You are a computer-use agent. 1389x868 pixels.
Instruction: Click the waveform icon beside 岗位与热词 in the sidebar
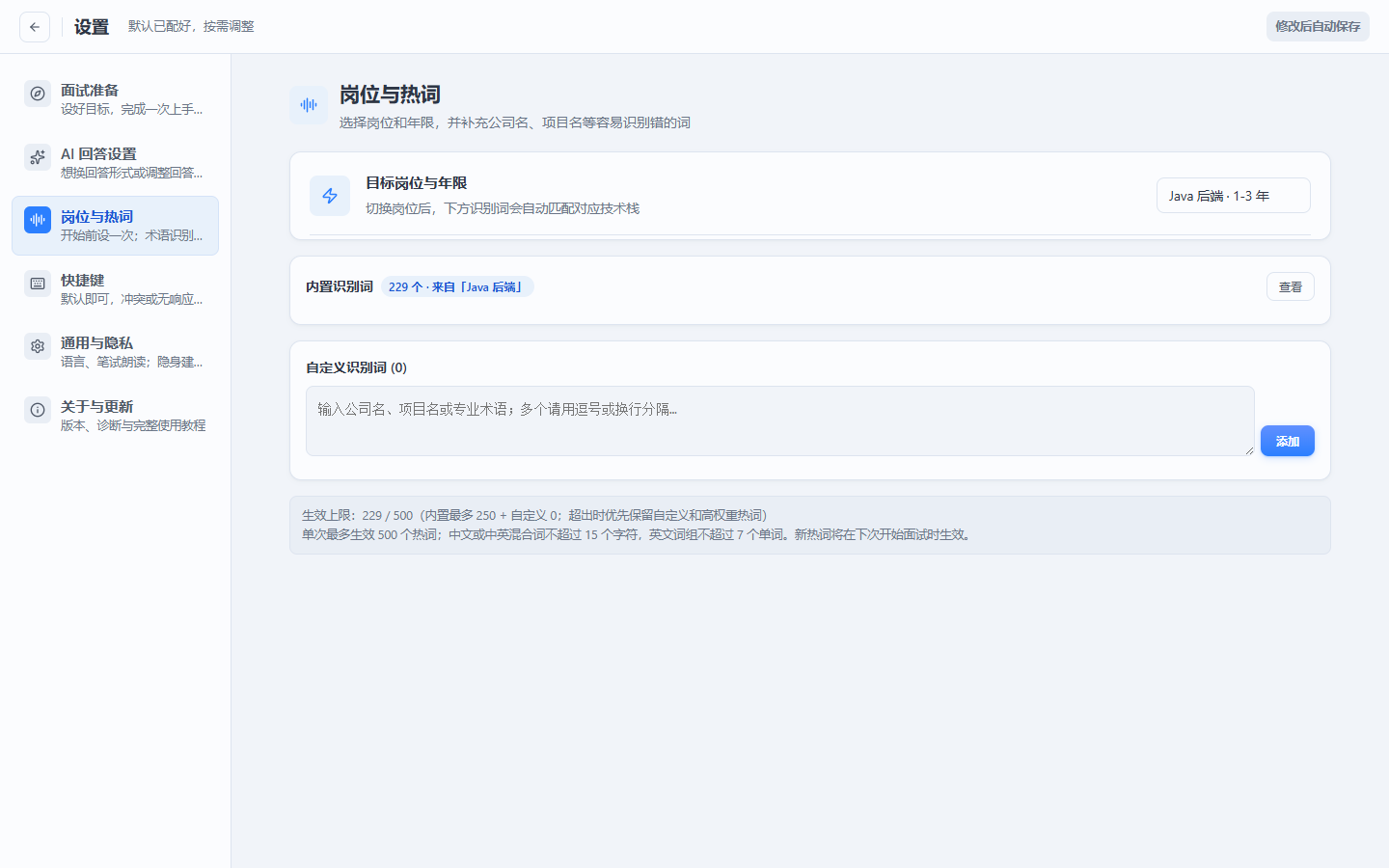pyautogui.click(x=38, y=220)
